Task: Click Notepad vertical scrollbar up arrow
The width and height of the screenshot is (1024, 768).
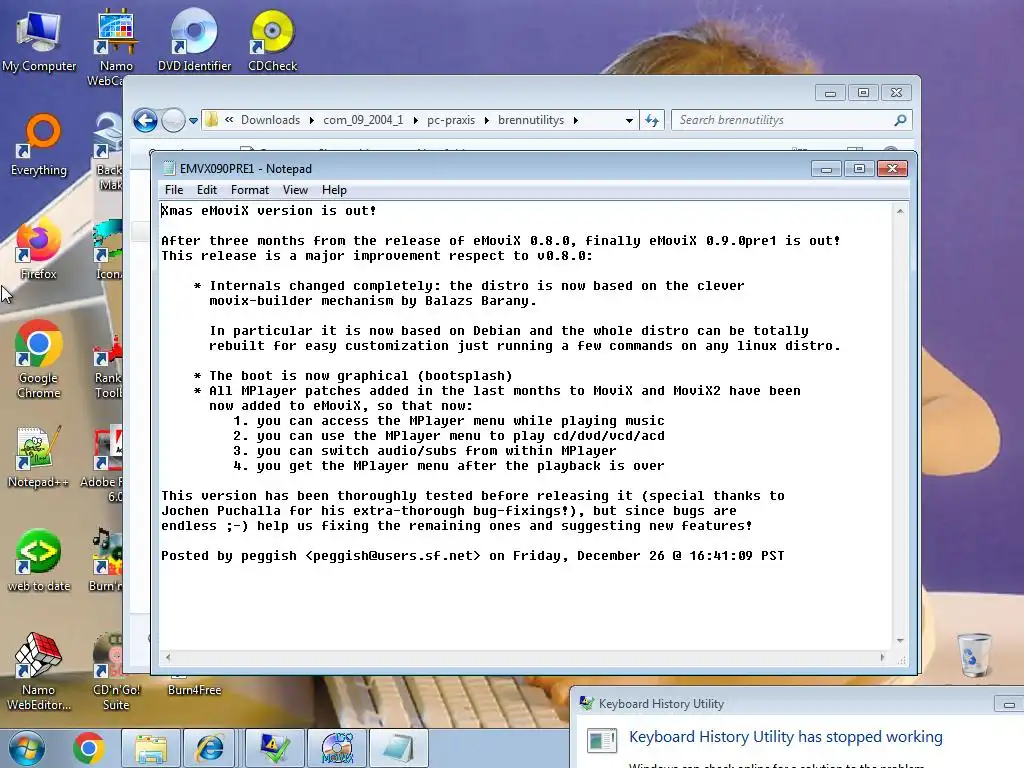Action: point(900,212)
